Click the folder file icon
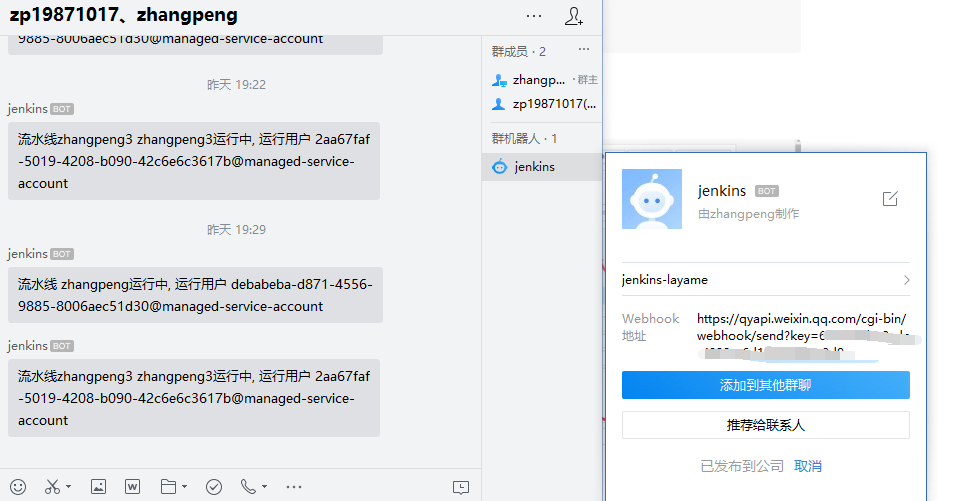Screen dimensions: 961x501 click(x=167, y=487)
